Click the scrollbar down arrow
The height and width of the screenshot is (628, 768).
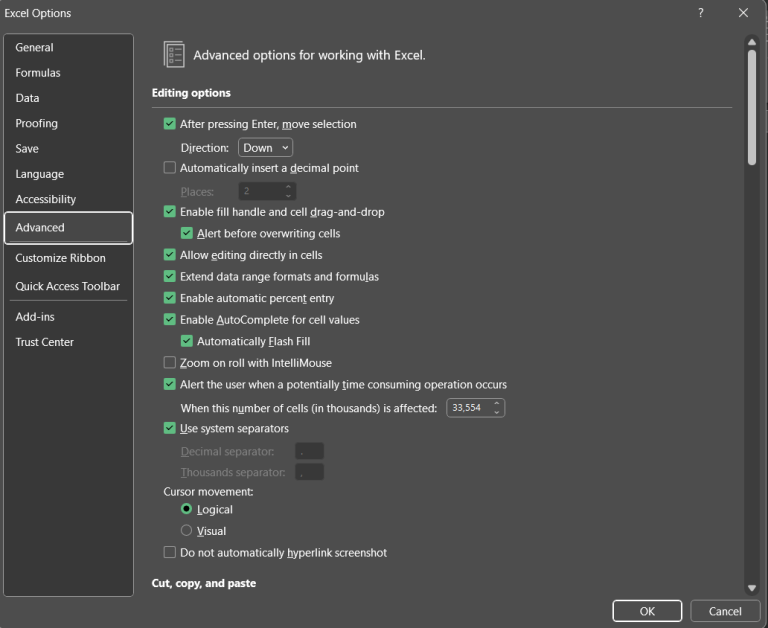pyautogui.click(x=752, y=588)
